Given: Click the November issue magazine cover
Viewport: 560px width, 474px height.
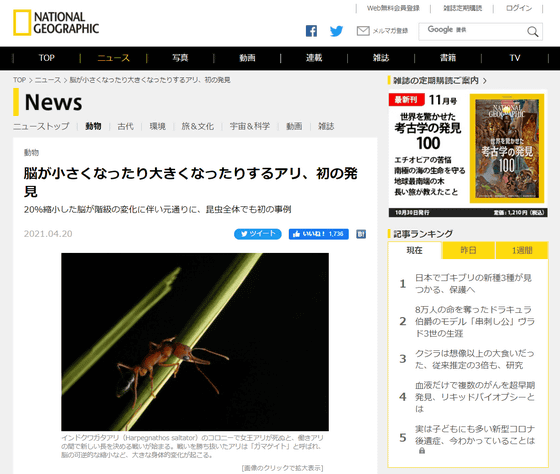Looking at the screenshot, I should (x=507, y=148).
